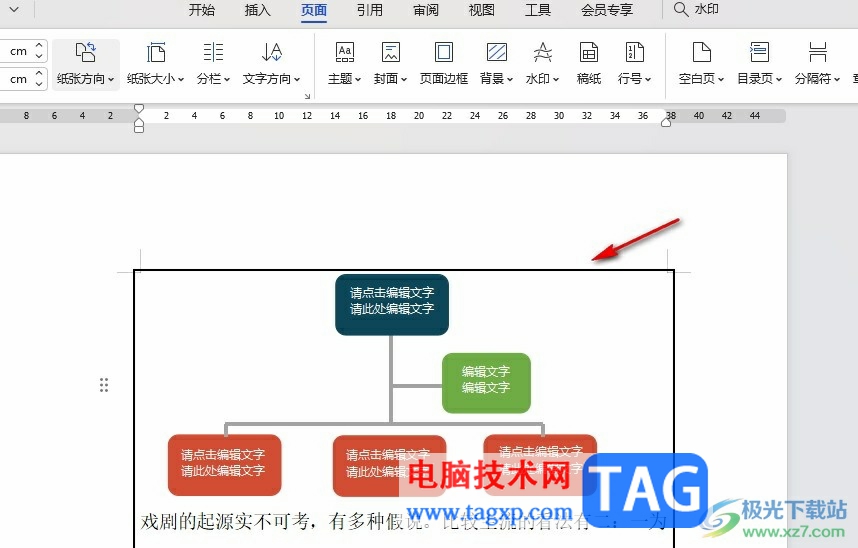Open the 目录页 table of contents menu
This screenshot has width=858, height=548.
coord(759,64)
